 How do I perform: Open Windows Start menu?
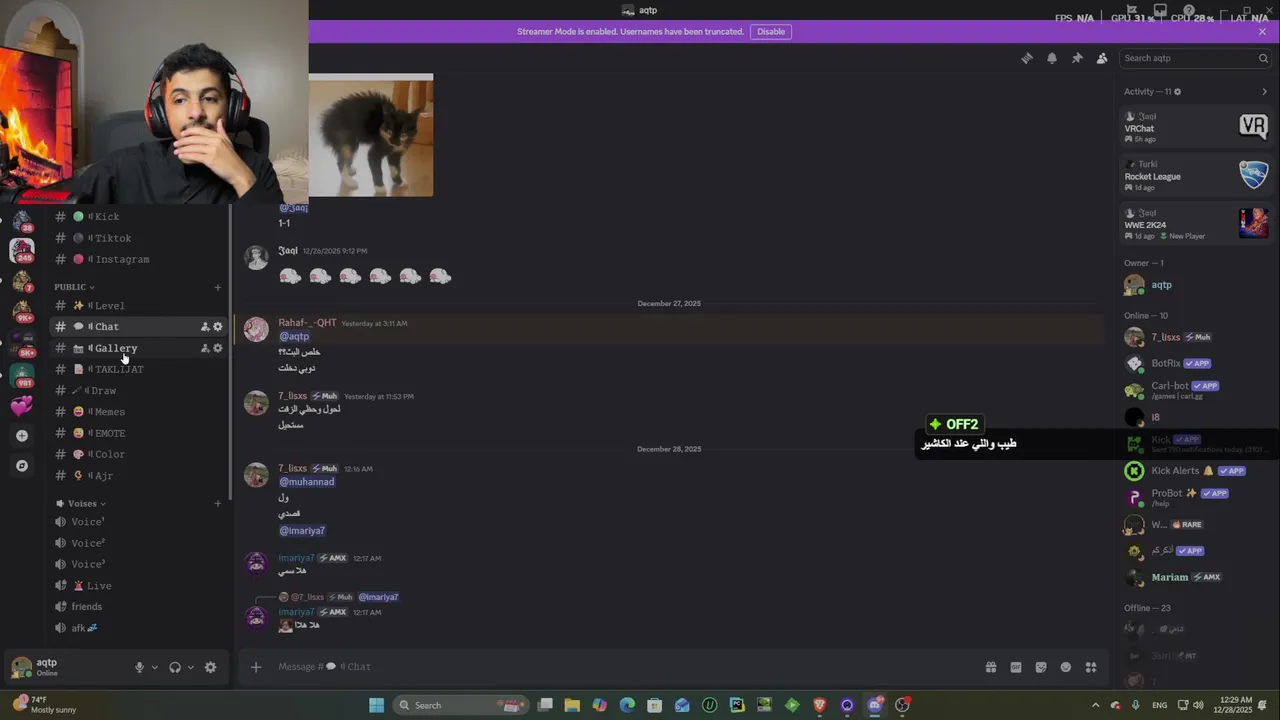[376, 705]
